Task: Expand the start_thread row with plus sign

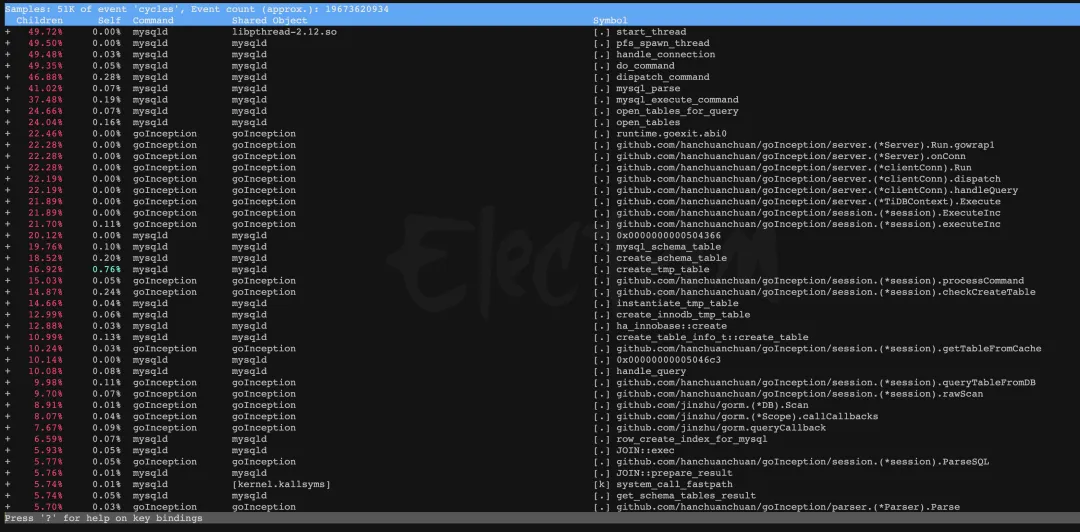Action: click(x=8, y=32)
